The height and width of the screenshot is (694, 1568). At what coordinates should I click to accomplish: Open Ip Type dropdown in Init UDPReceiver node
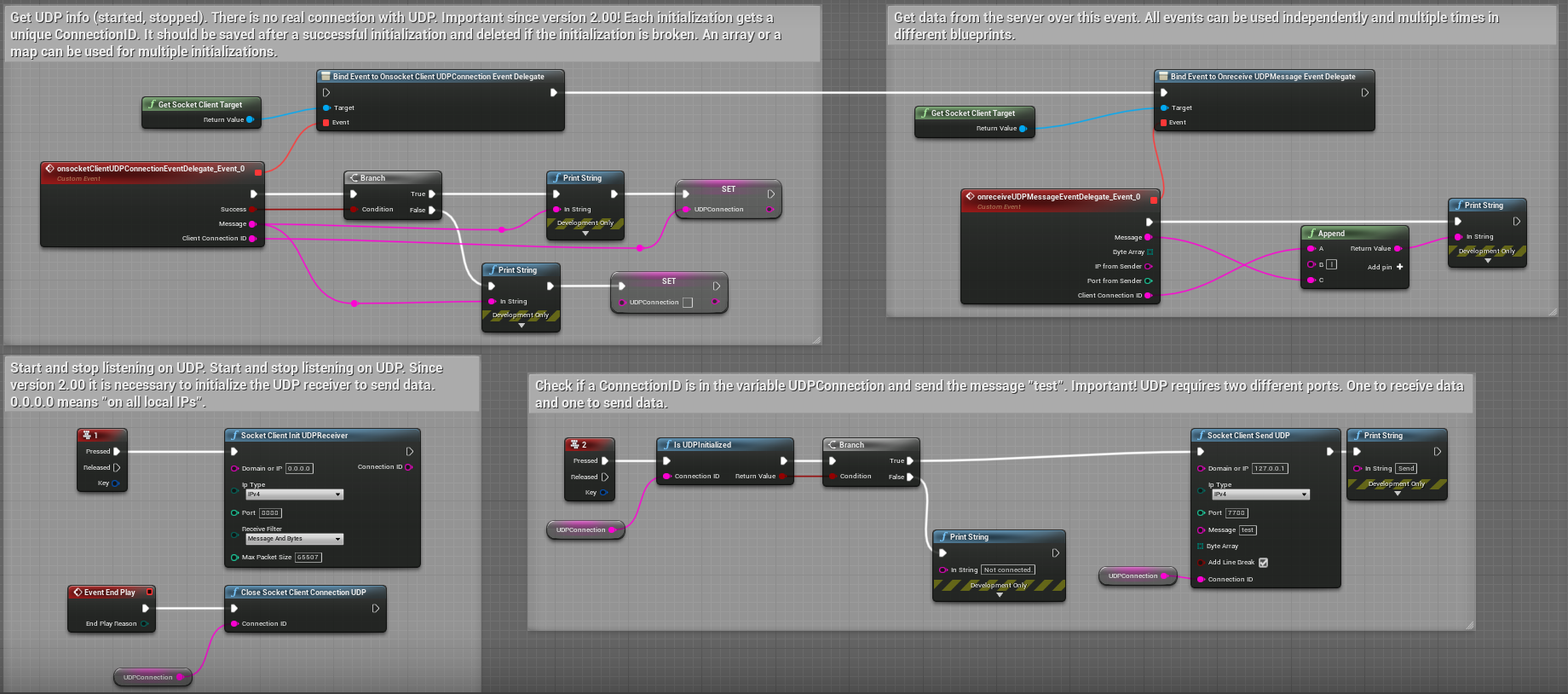click(294, 494)
